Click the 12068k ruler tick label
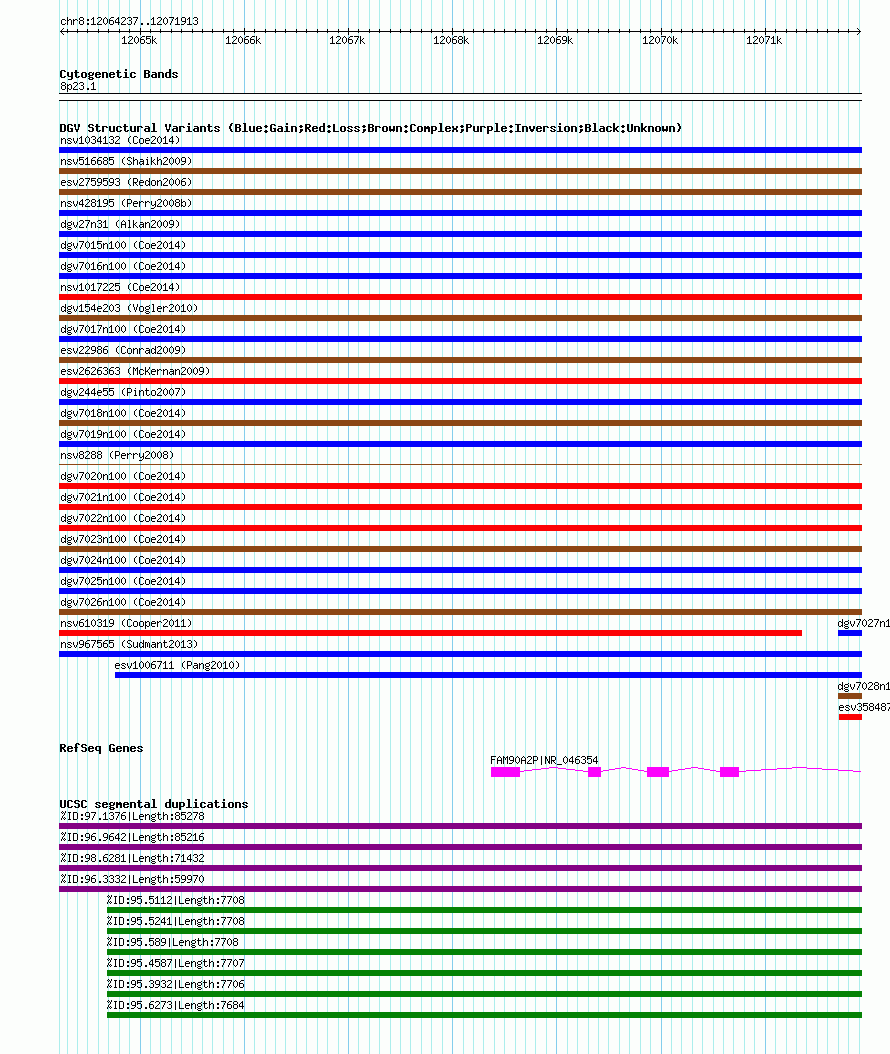Image resolution: width=890 pixels, height=1054 pixels. [451, 40]
